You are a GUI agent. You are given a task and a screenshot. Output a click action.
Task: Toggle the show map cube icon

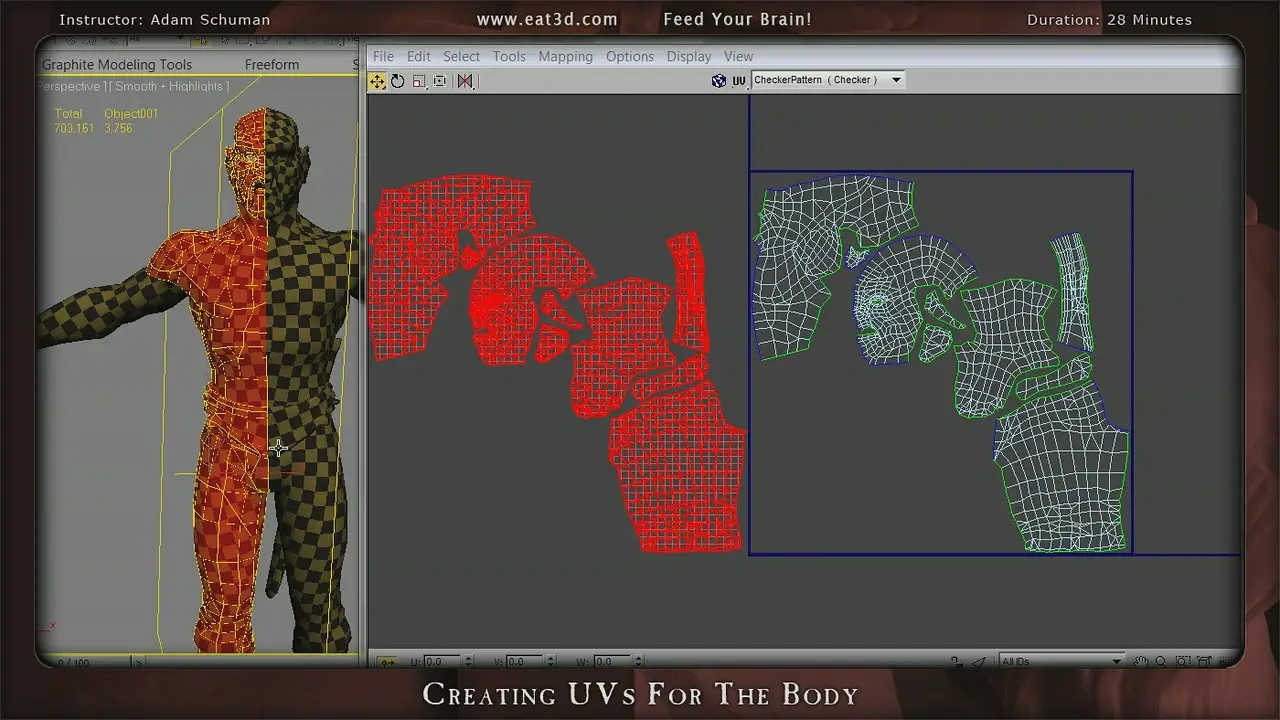(x=719, y=80)
